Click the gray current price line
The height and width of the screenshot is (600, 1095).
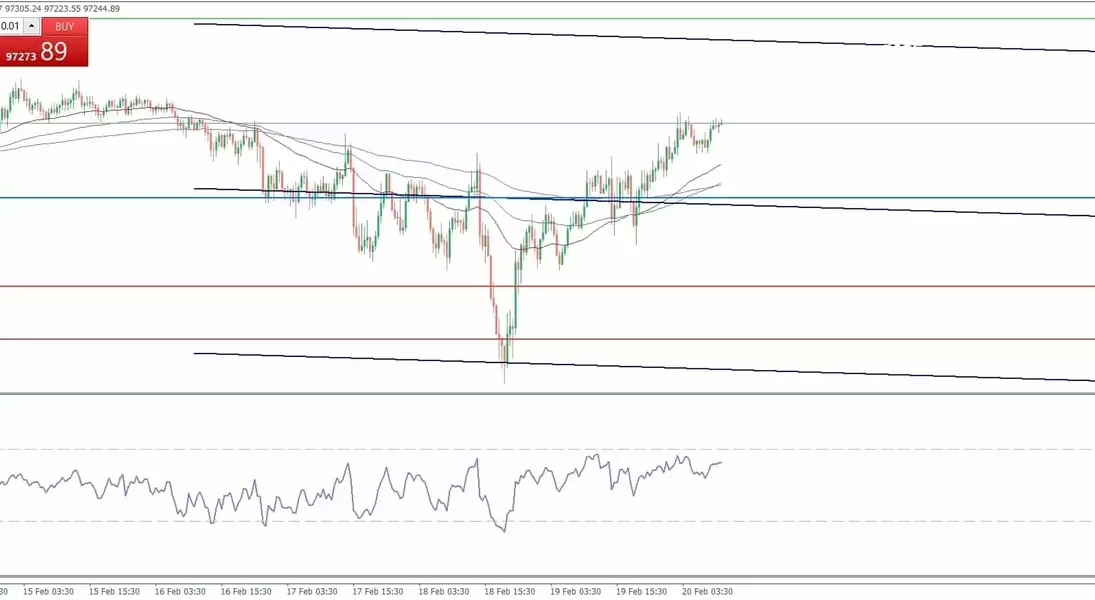pos(900,124)
